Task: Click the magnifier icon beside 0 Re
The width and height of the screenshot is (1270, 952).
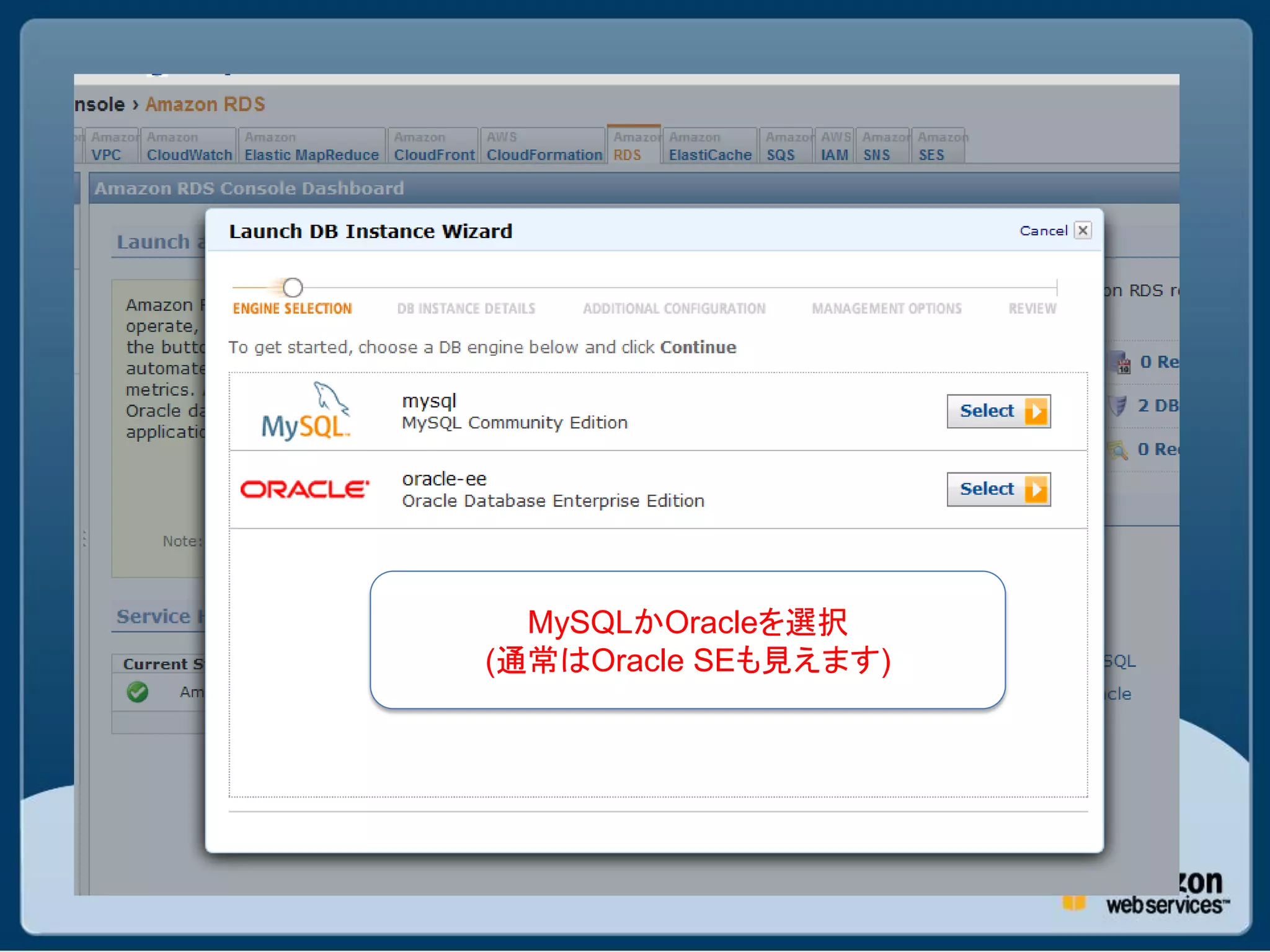Action: pos(1117,449)
